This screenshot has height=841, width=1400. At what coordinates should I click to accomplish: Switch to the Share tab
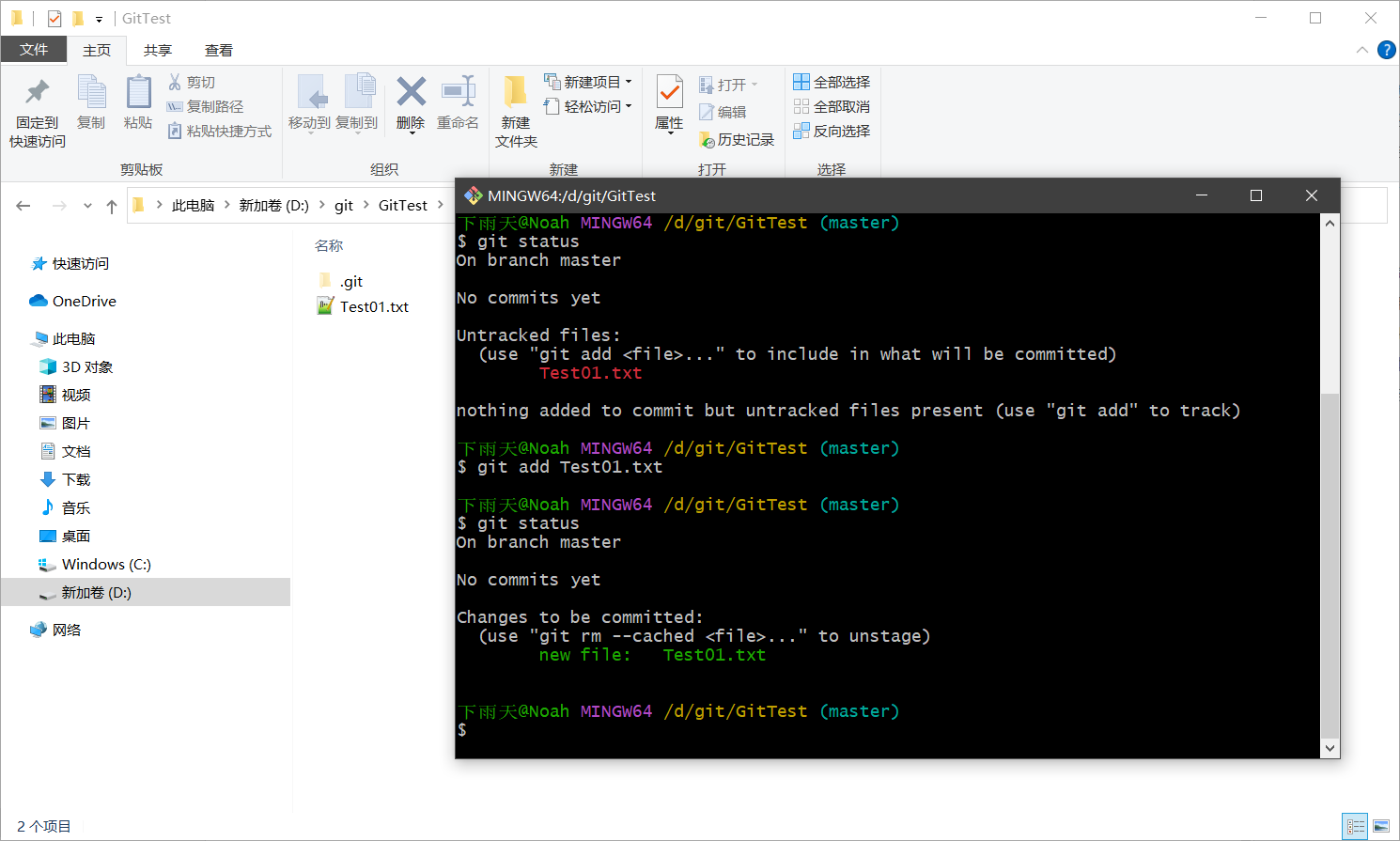pyautogui.click(x=158, y=50)
